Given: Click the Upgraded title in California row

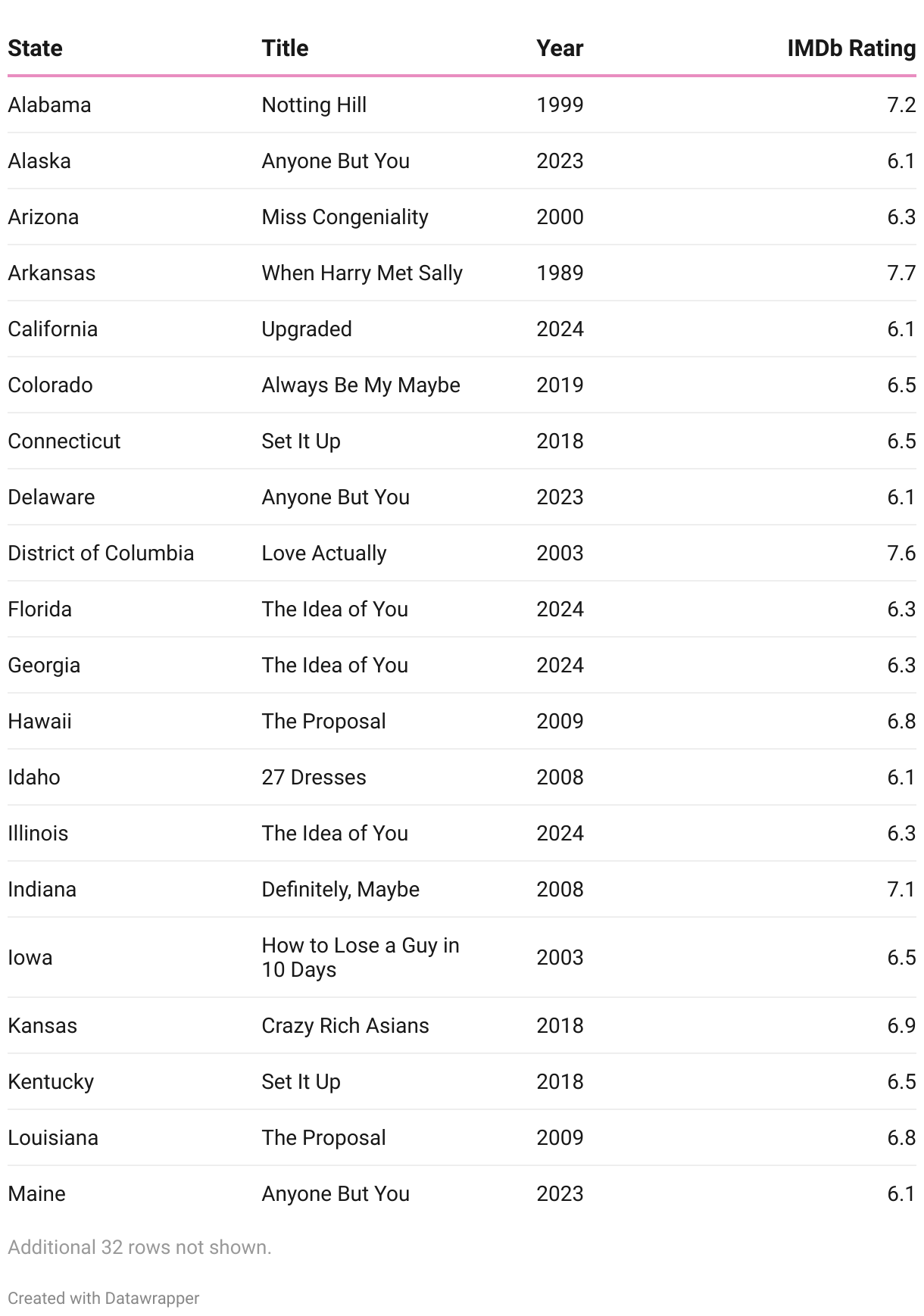Looking at the screenshot, I should pos(307,329).
